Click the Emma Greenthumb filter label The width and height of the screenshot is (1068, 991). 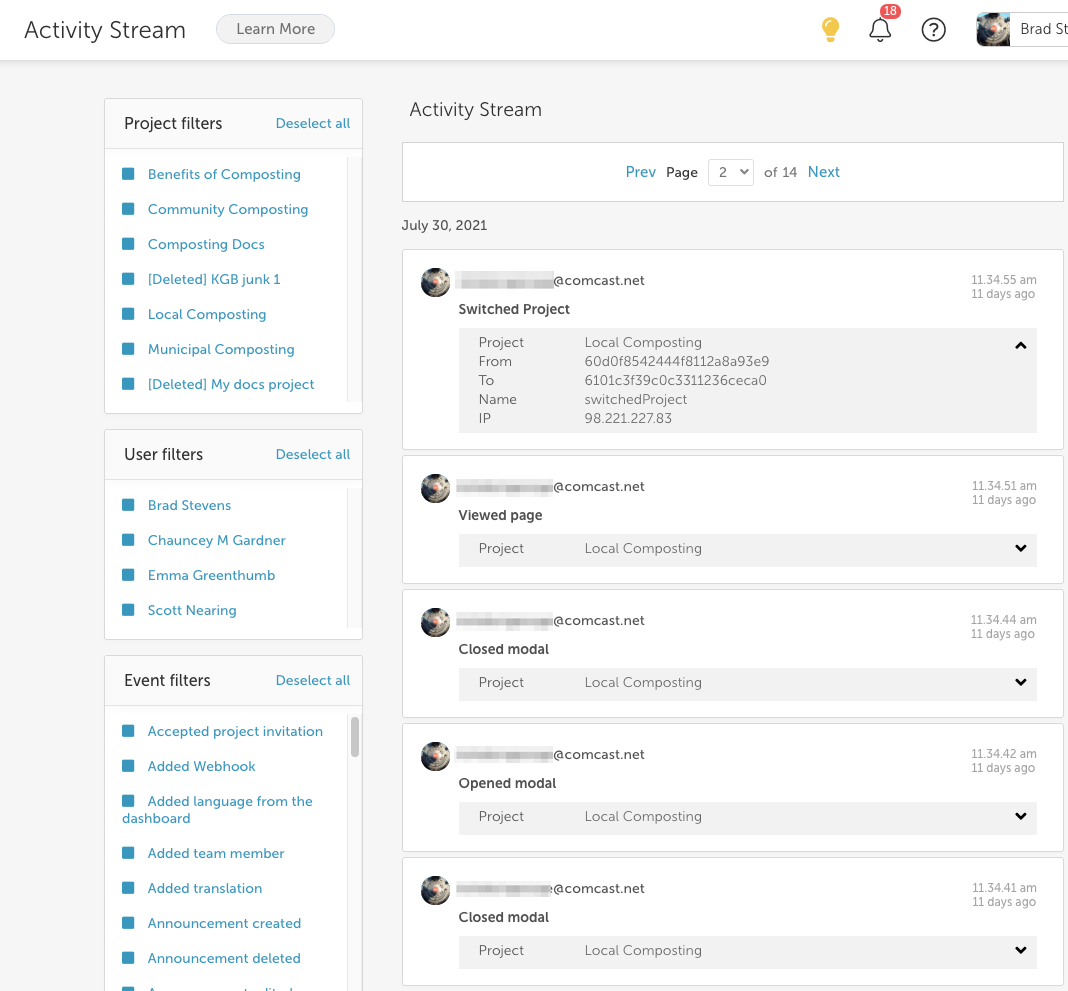click(211, 576)
